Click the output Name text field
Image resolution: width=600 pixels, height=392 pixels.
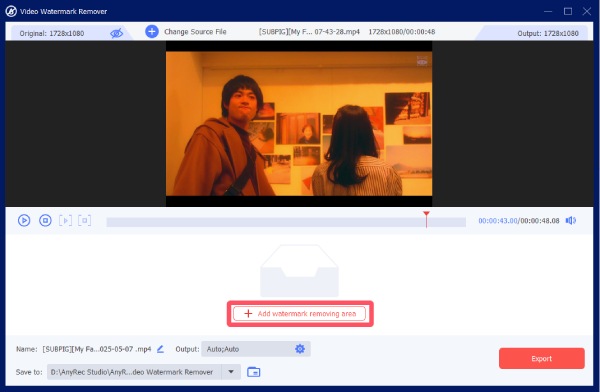point(97,349)
